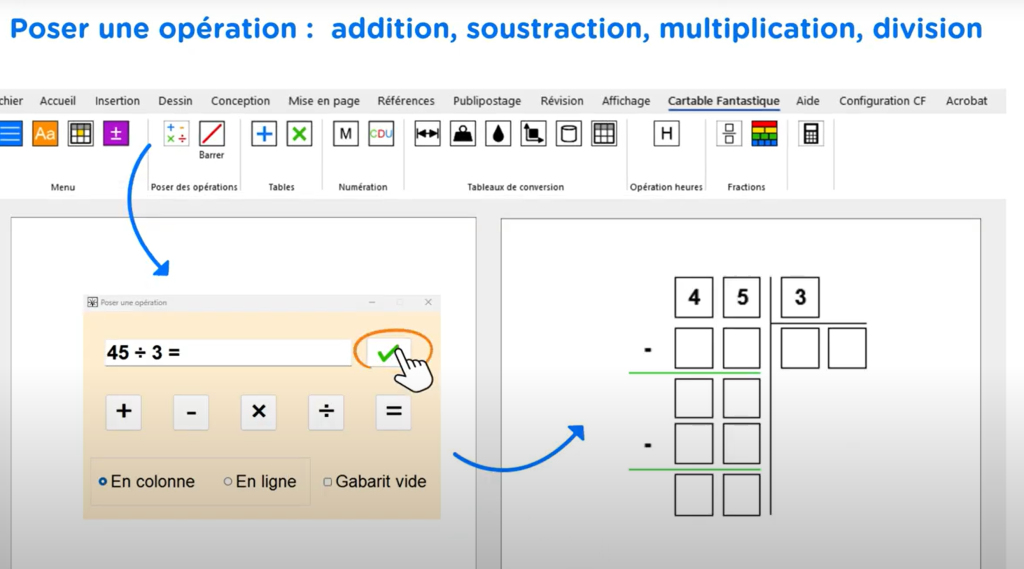Click the H hours operation icon
Screen dimensions: 1024x569
pos(666,134)
